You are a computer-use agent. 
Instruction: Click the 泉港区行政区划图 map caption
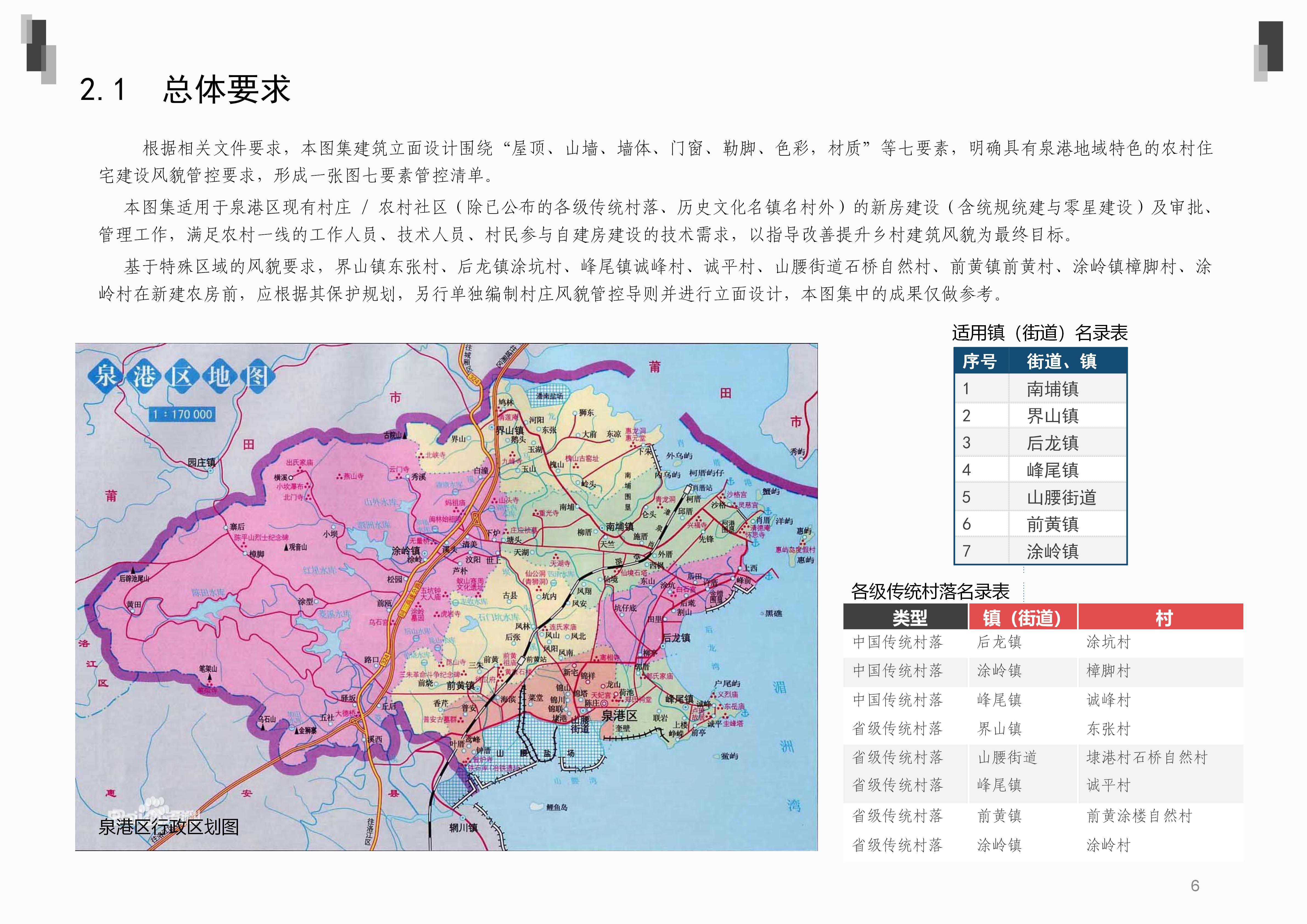[169, 827]
